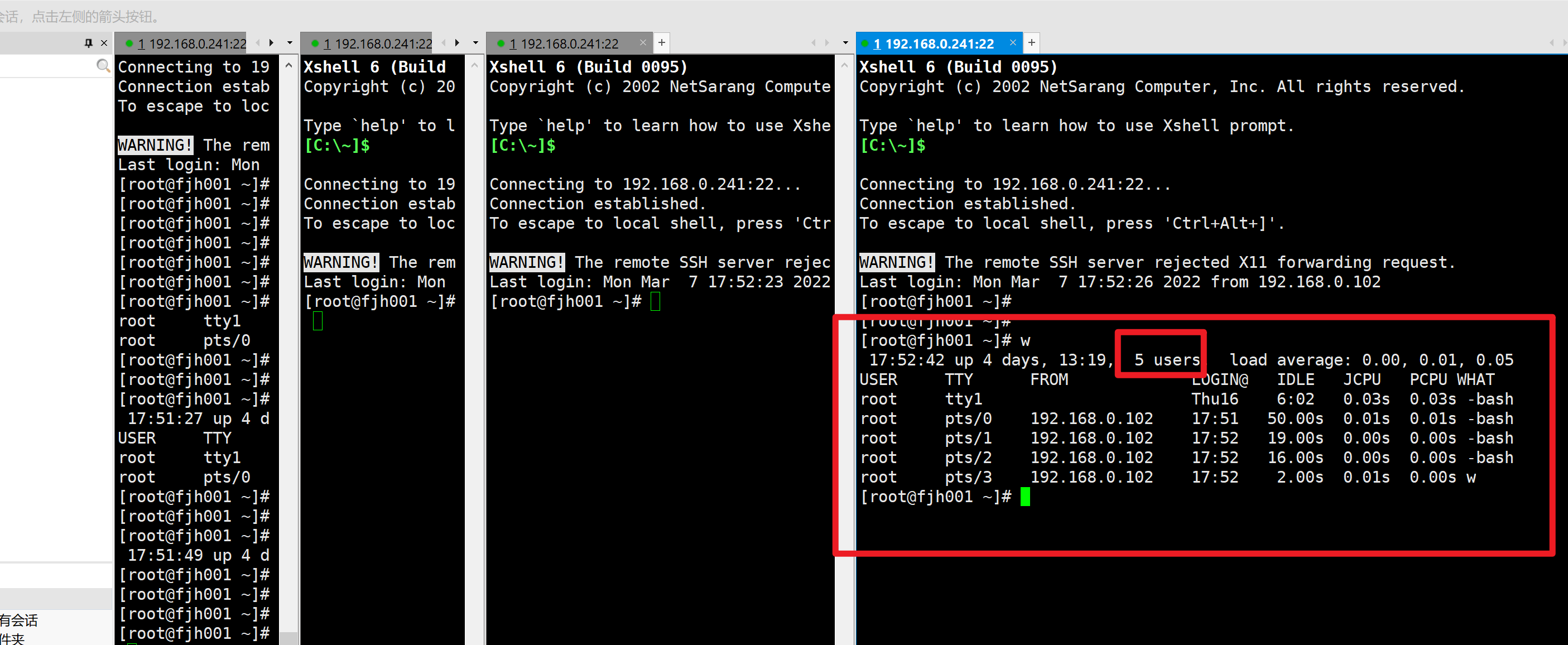Click the WARNING! label in the fourth pane
1568x645 pixels.
point(897,262)
